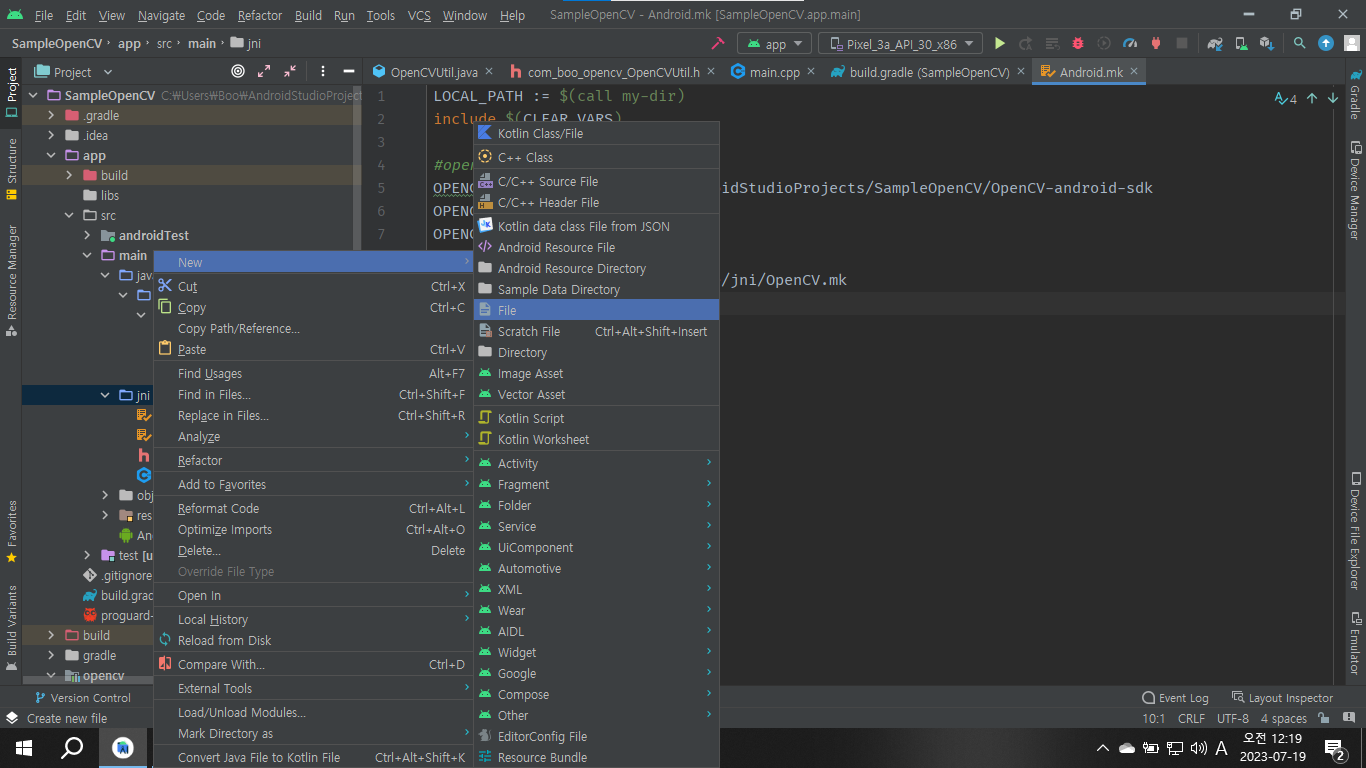Collapse the app module node
The image size is (1366, 768).
tap(52, 155)
